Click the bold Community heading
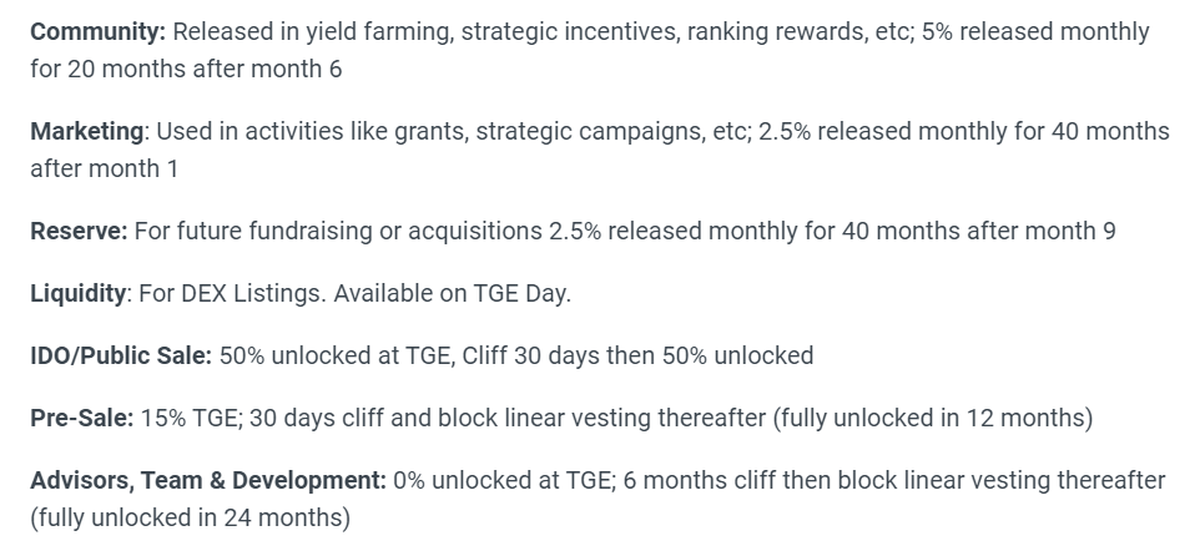This screenshot has width=1200, height=551. tap(98, 32)
